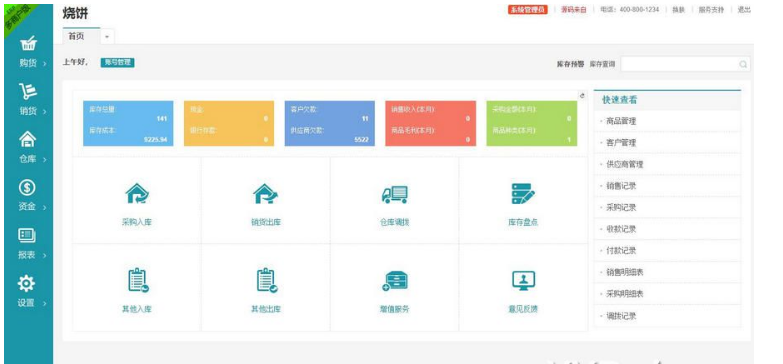Open the 报表 report icon in sidebar
The width and height of the screenshot is (783, 364).
click(x=26, y=235)
